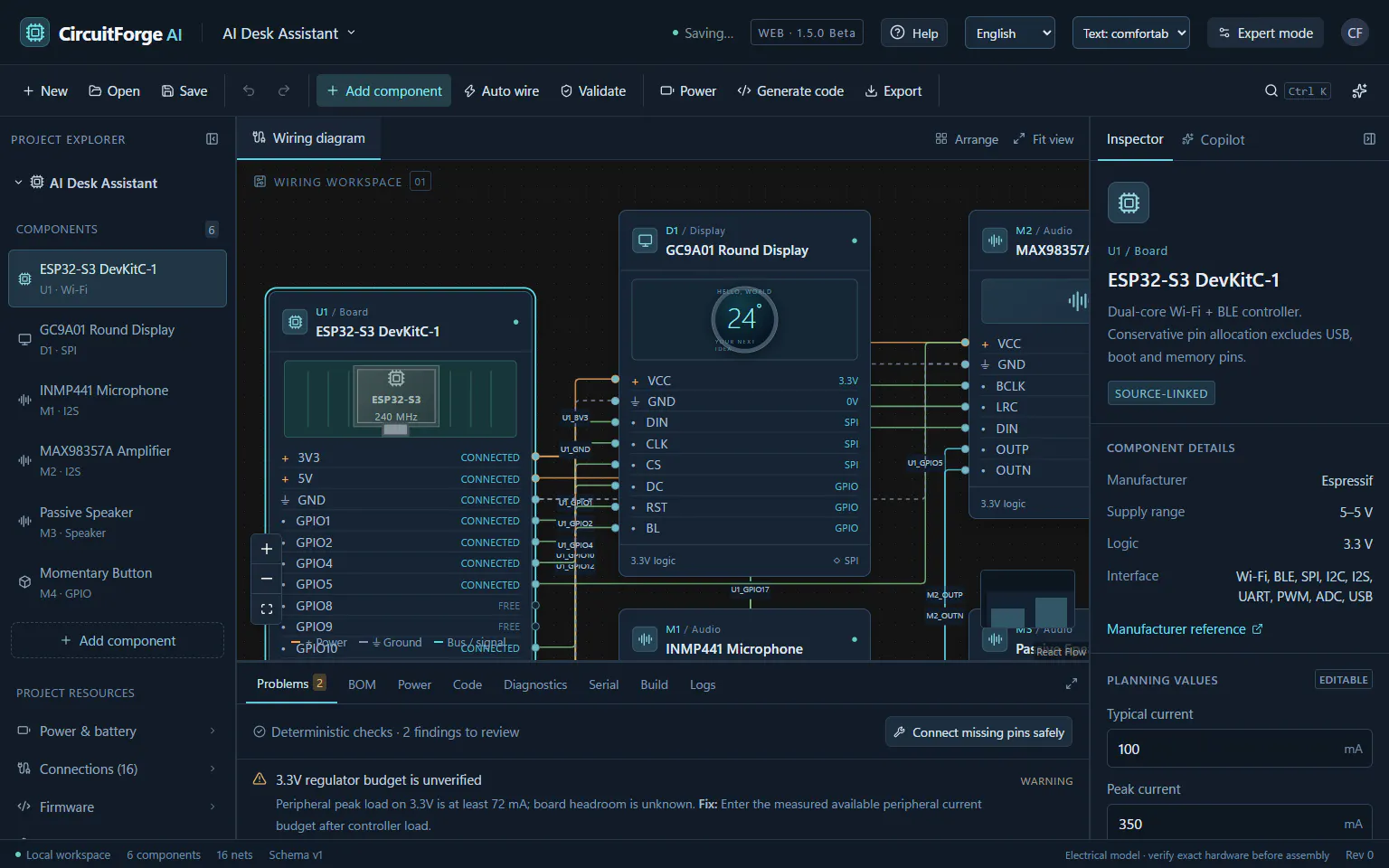Open the Diagnostics tab
This screenshot has width=1389, height=868.
pyautogui.click(x=535, y=684)
